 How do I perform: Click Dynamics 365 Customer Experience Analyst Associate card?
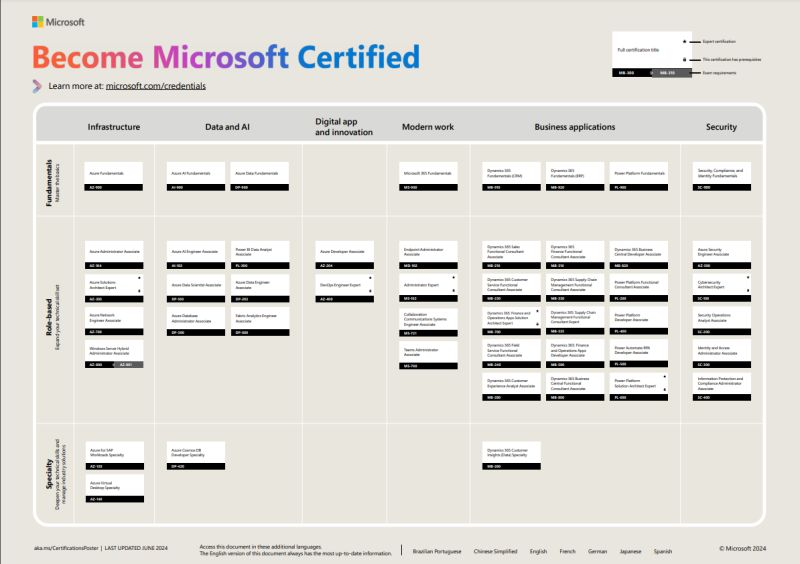[x=511, y=386]
